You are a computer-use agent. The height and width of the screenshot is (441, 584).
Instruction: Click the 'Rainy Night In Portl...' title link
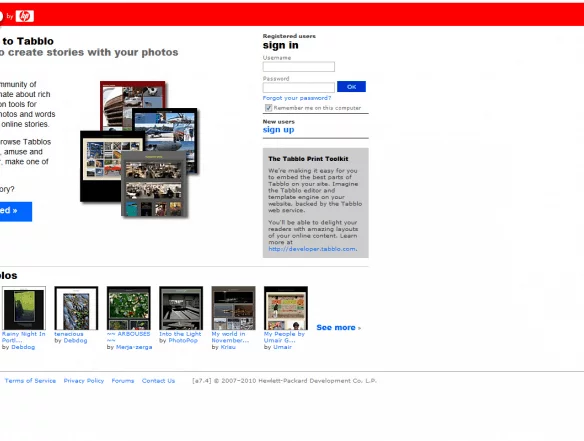click(x=23, y=337)
